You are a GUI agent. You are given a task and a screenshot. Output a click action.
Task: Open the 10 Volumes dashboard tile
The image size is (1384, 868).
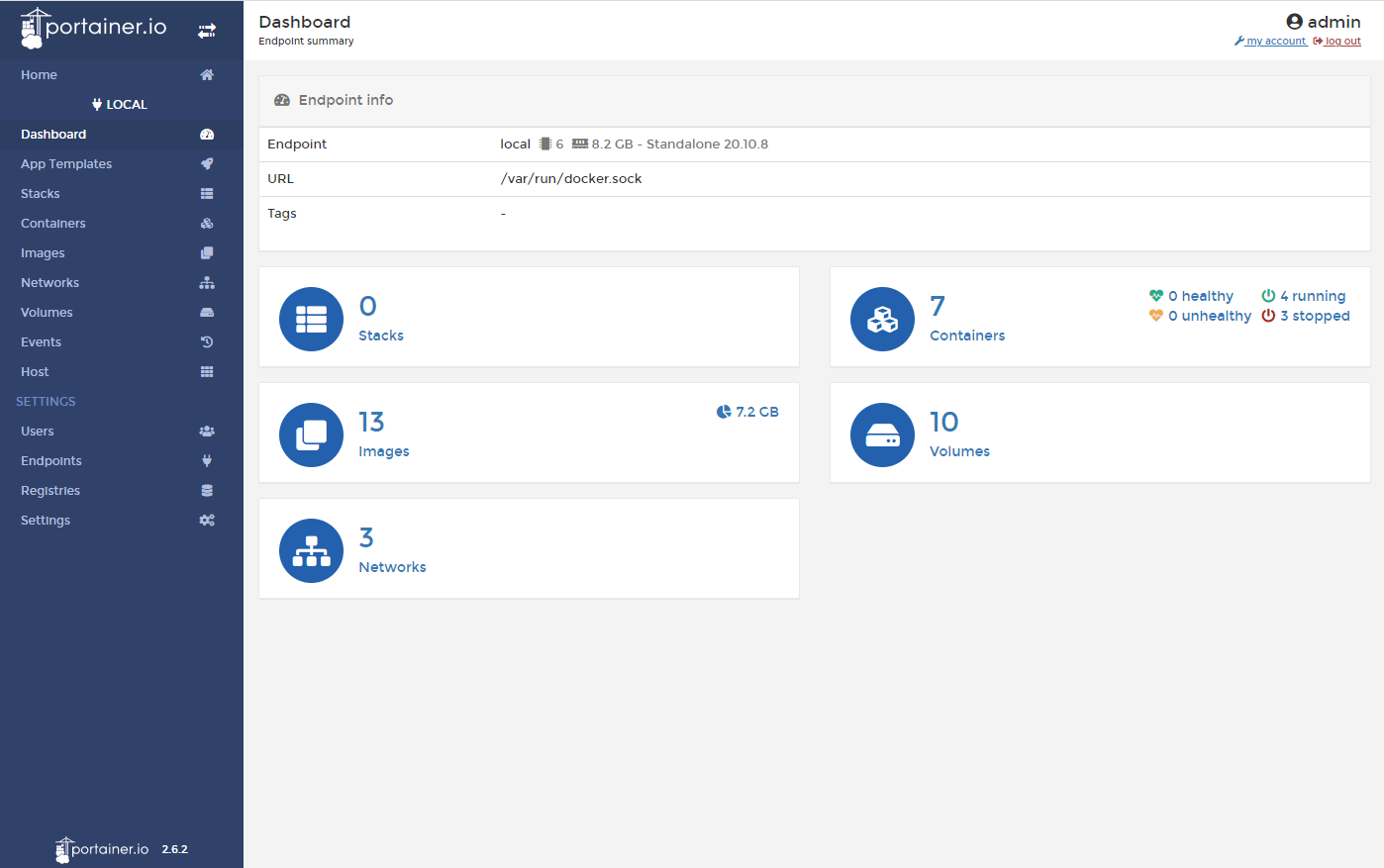1100,433
